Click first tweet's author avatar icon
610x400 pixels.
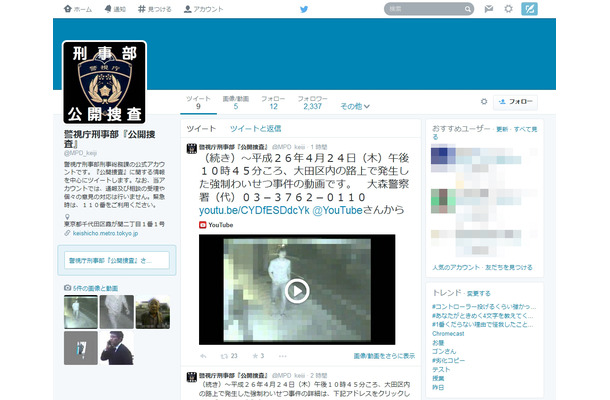pos(191,149)
